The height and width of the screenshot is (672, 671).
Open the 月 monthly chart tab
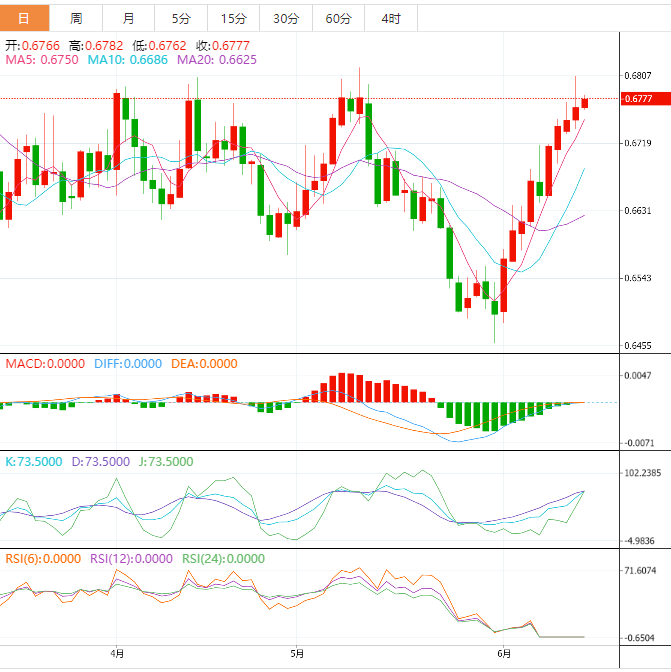pos(129,18)
